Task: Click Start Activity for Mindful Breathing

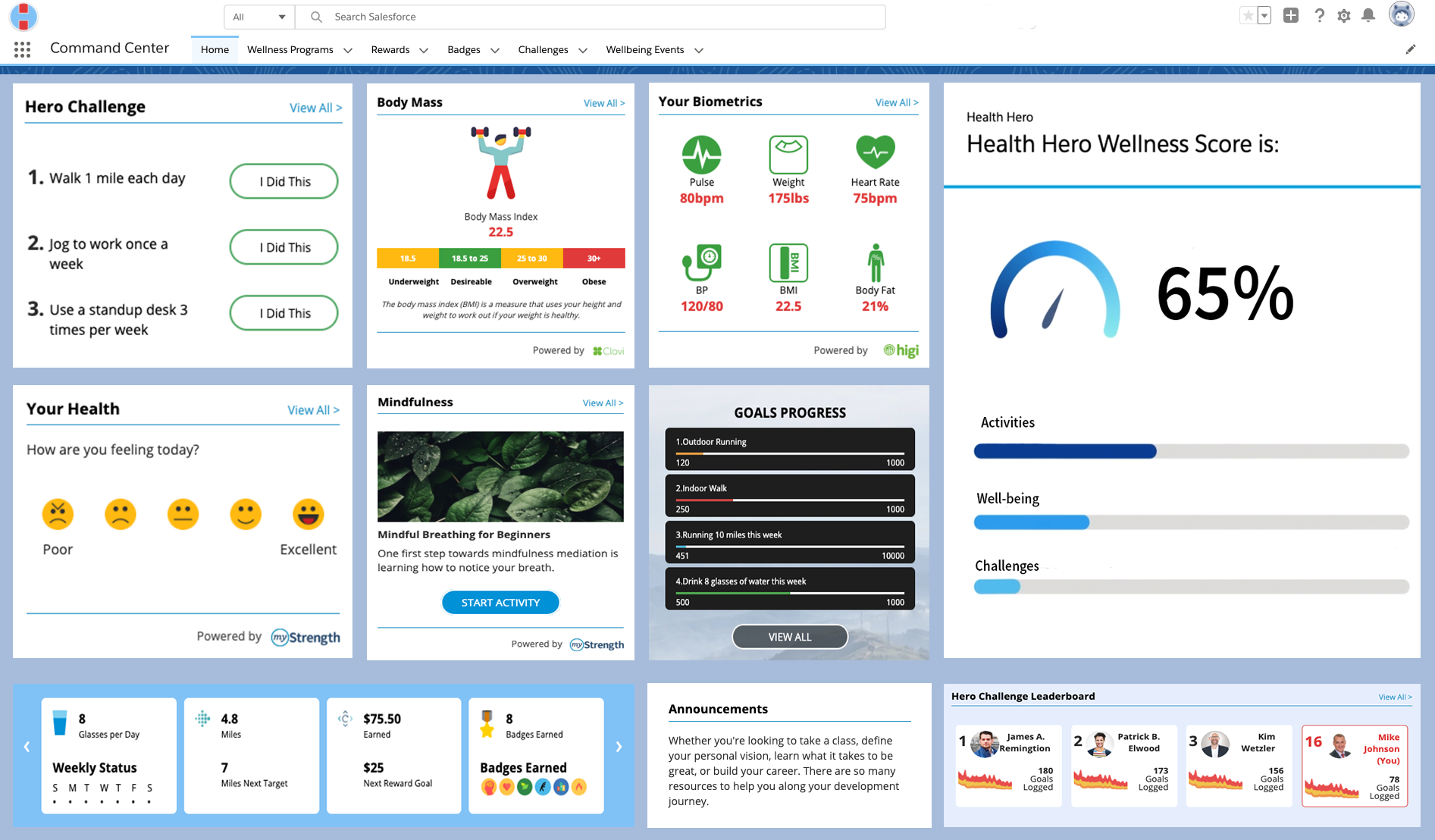Action: pos(500,602)
